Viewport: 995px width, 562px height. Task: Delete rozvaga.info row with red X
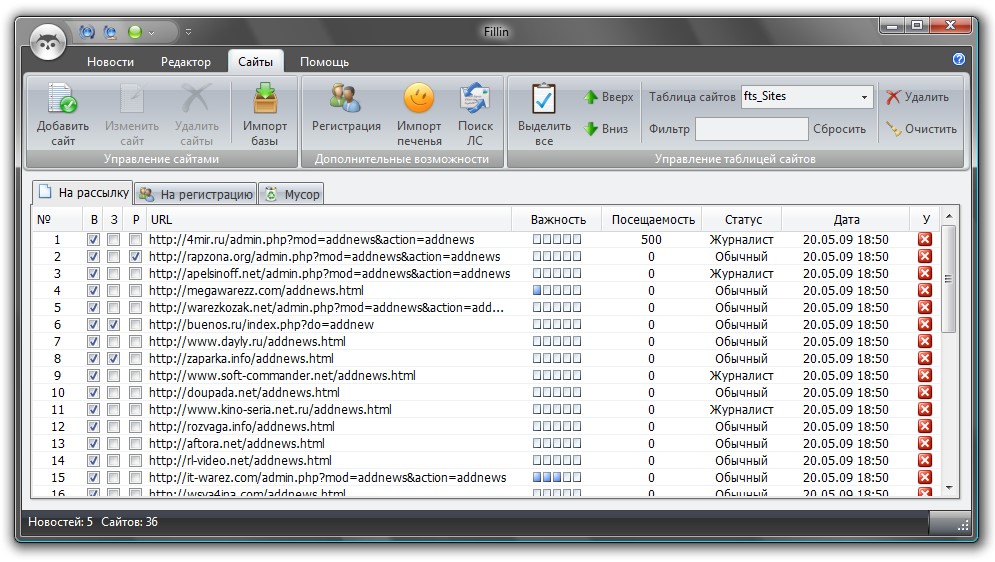(925, 426)
